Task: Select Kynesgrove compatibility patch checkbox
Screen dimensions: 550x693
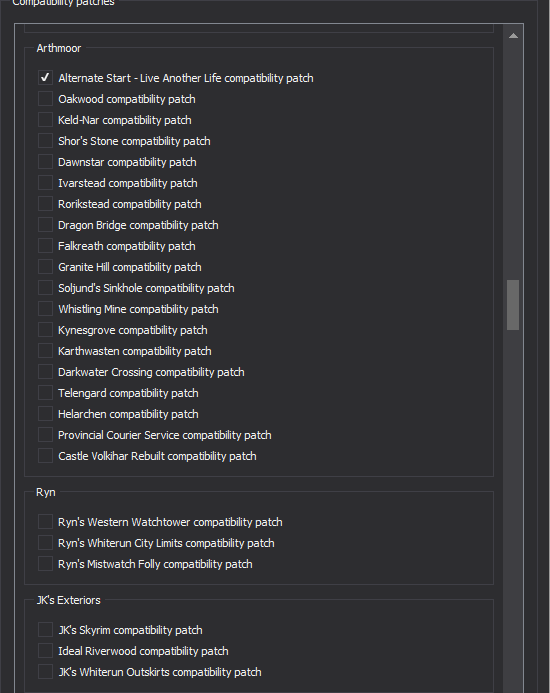Action: [x=45, y=330]
